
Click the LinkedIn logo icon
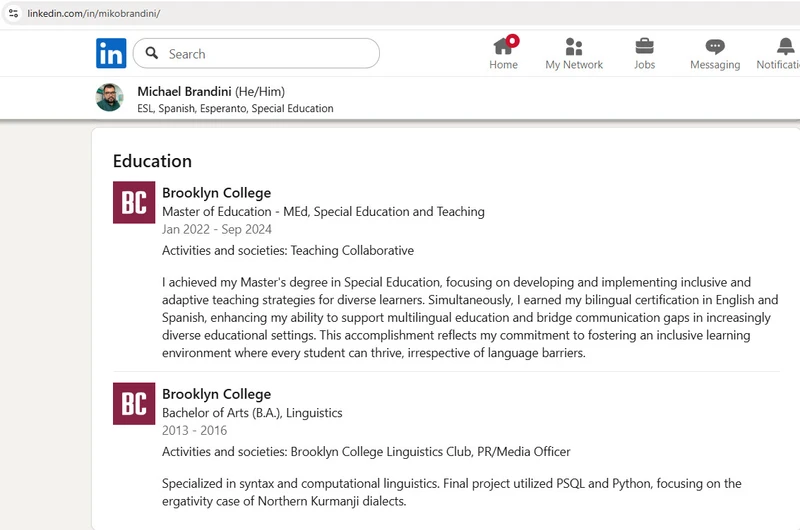tap(111, 53)
